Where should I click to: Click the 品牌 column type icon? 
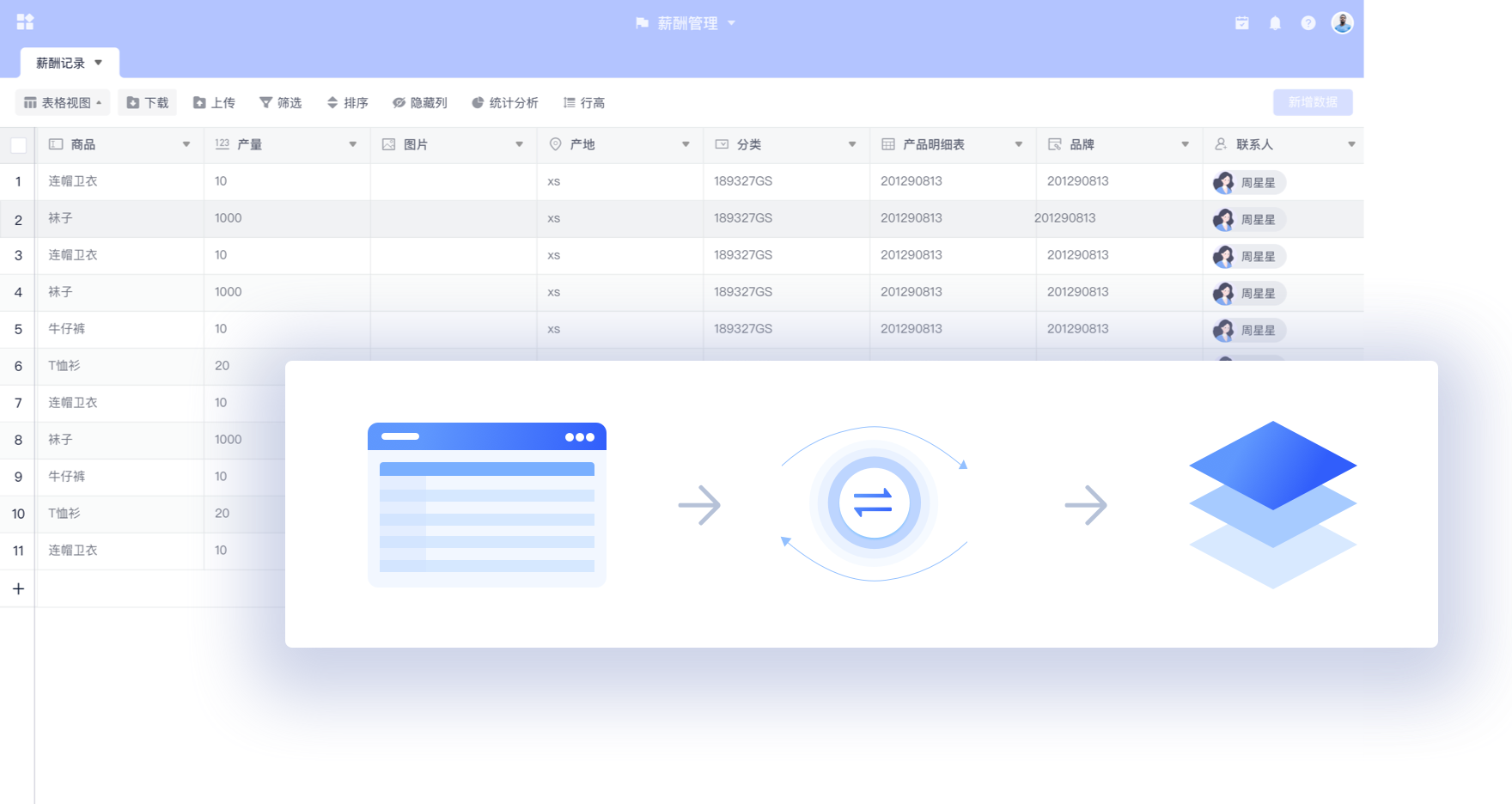(1055, 144)
